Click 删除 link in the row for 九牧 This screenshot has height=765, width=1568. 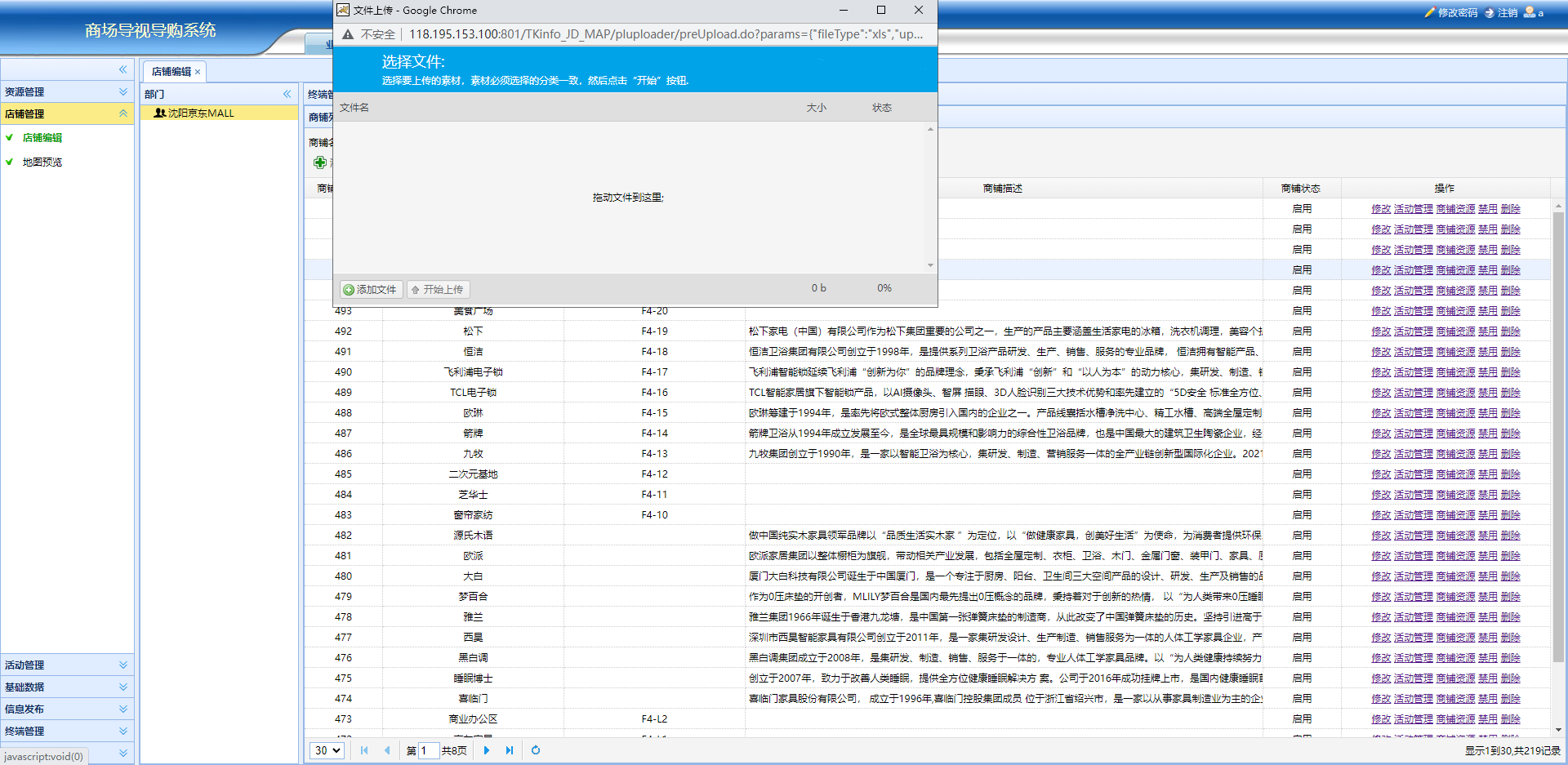[x=1511, y=454]
